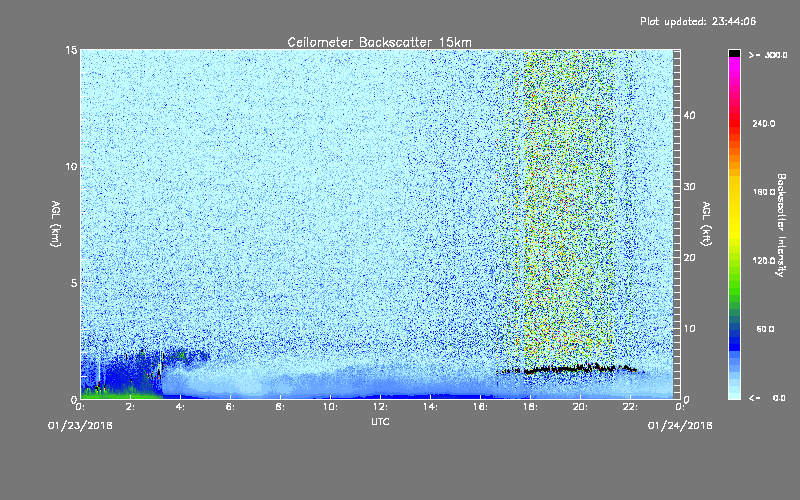Click the '22:' hour tick on UTC axis
Viewport: 800px width, 500px height.
click(x=630, y=407)
